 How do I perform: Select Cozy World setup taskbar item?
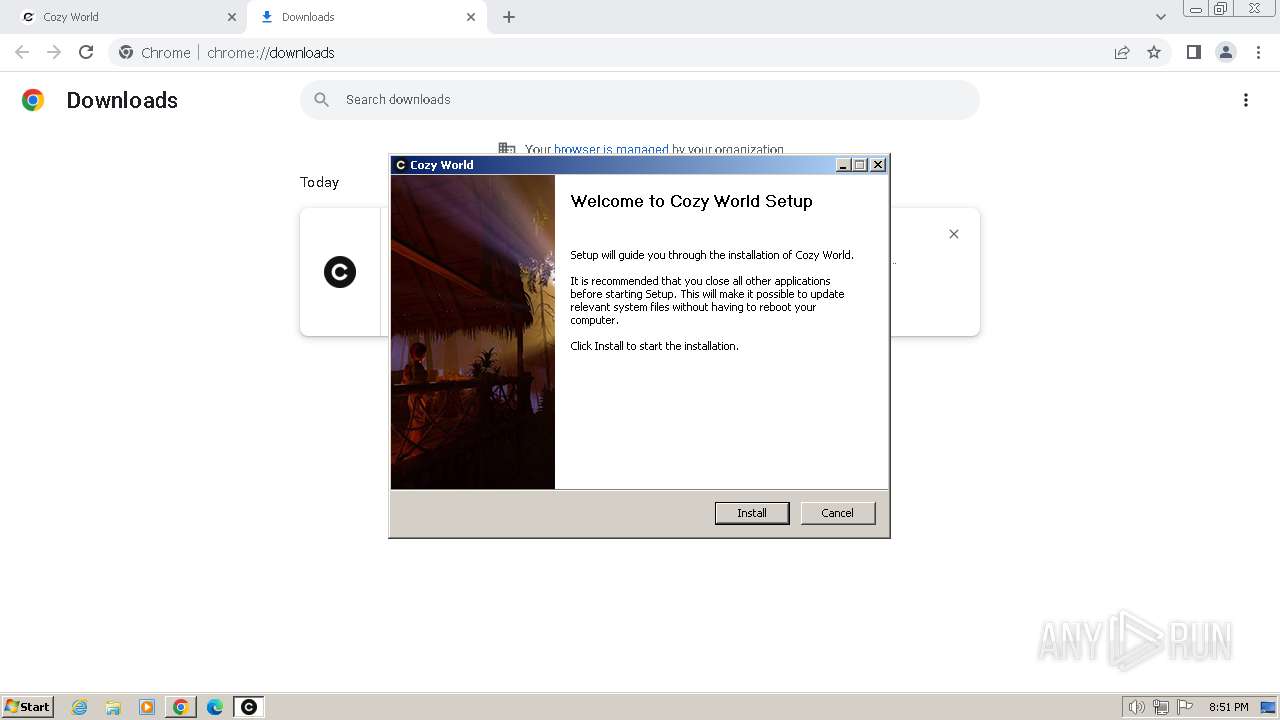pos(249,707)
